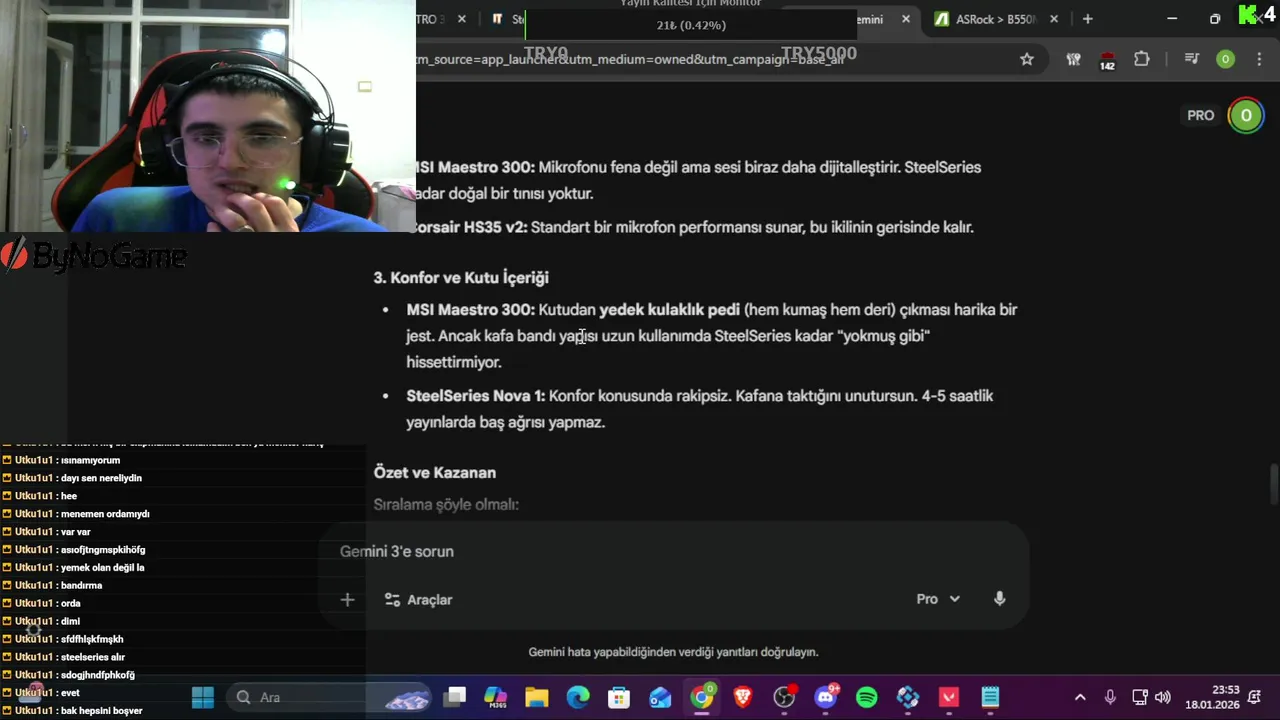This screenshot has height=720, width=1280.
Task: Open Chrome media controls icon
Action: 1191,59
